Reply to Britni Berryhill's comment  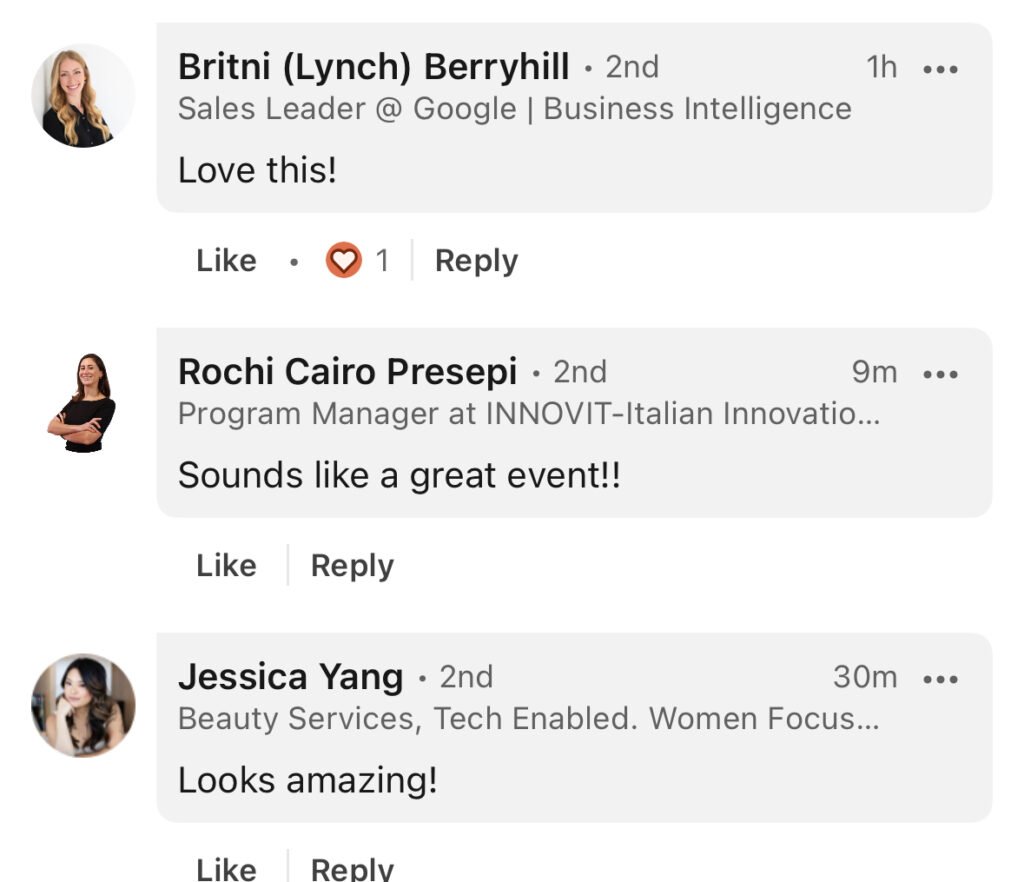[476, 261]
